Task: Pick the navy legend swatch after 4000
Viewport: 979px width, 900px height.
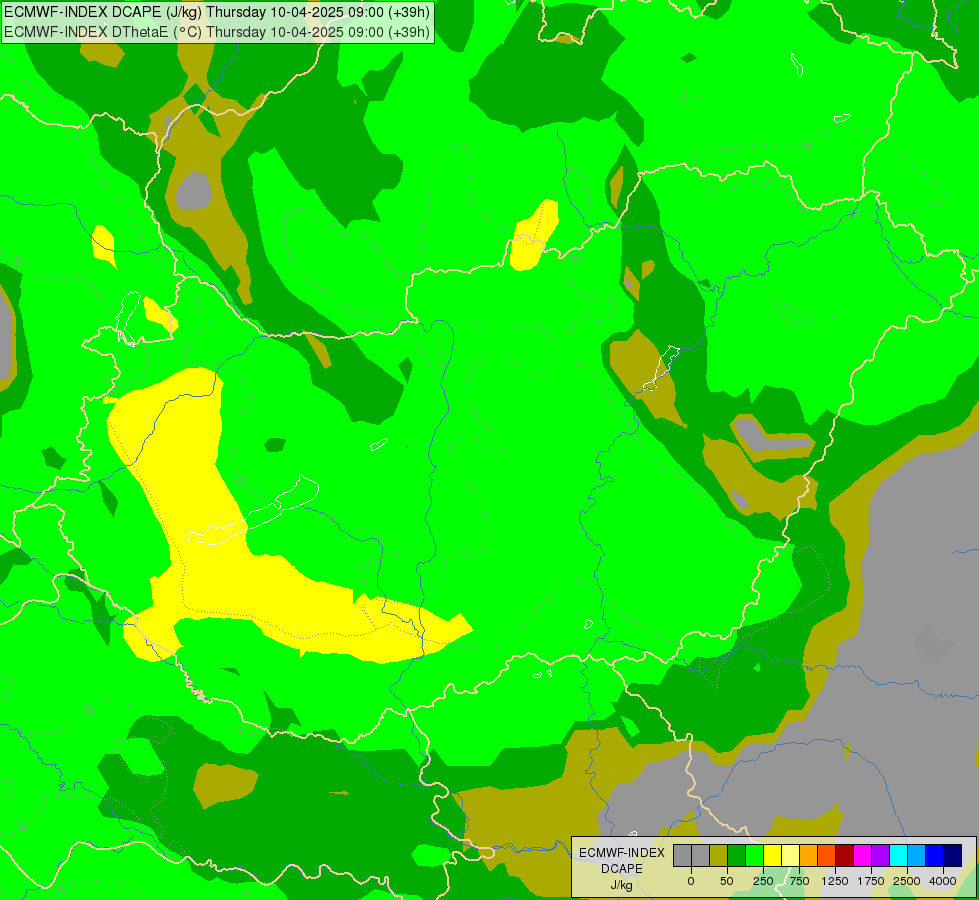Action: pyautogui.click(x=953, y=855)
